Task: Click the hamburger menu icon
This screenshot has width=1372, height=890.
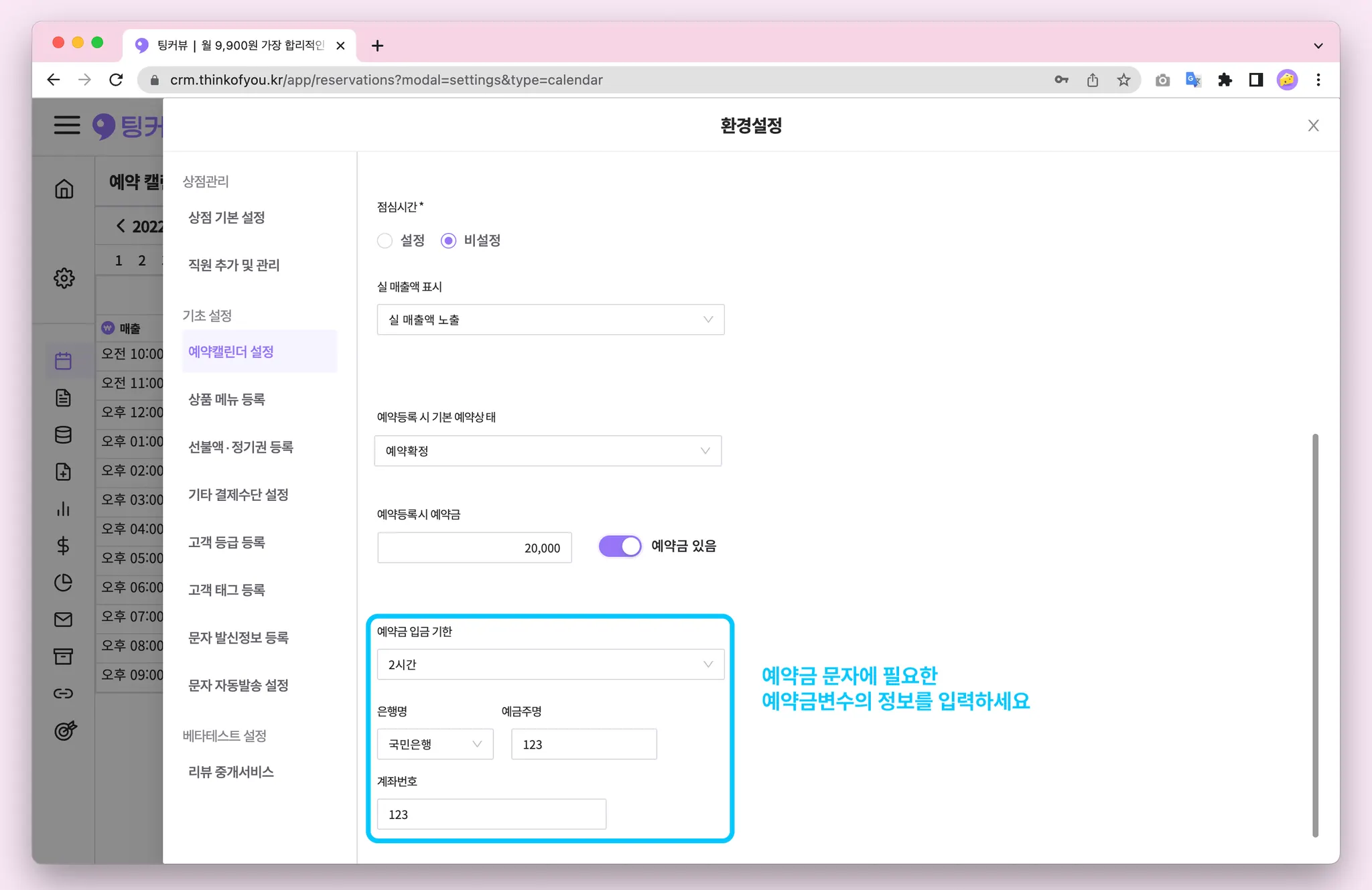Action: pos(67,125)
